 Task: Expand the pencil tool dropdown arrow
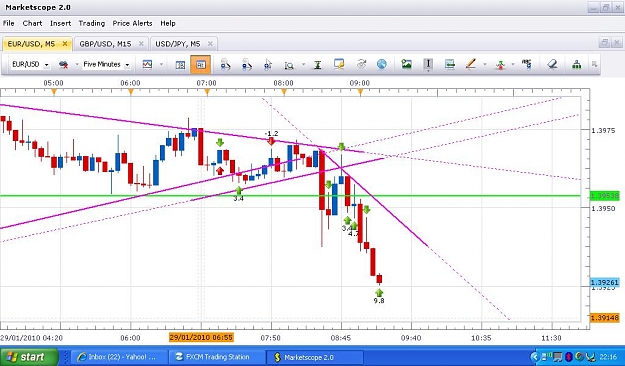click(485, 64)
